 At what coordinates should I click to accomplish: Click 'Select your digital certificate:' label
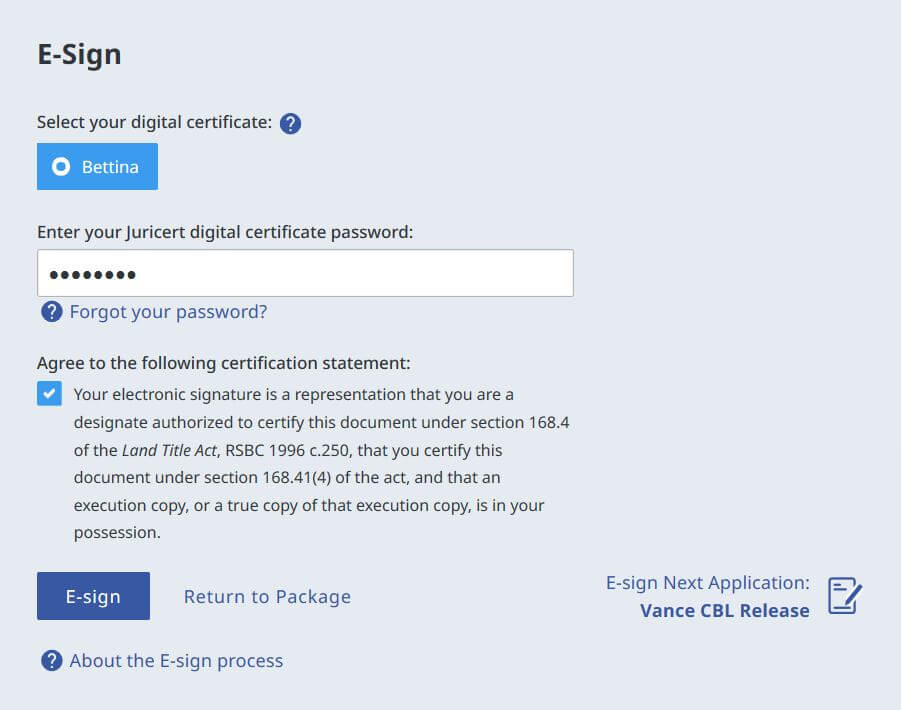tap(155, 122)
